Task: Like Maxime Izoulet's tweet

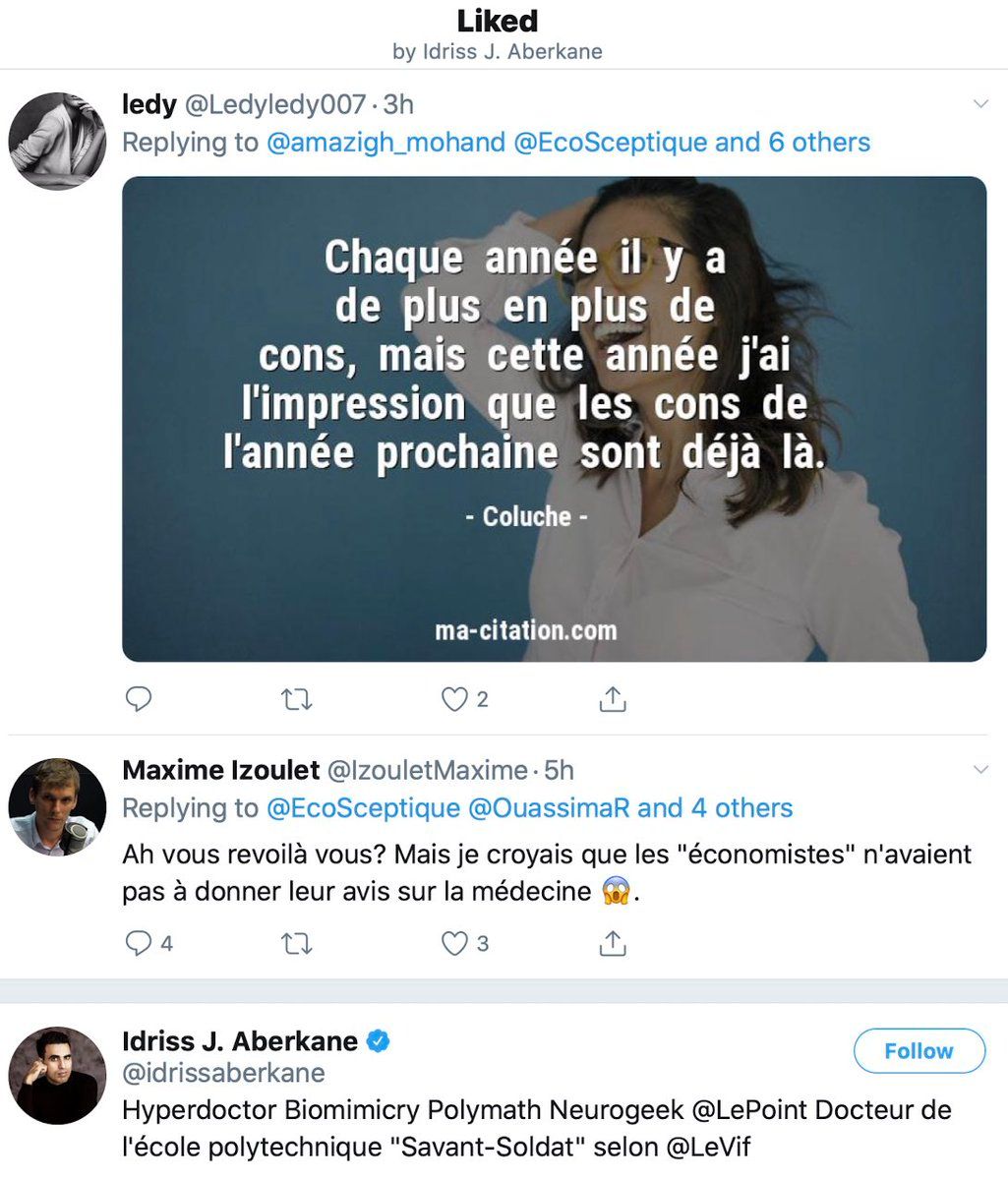Action: (453, 943)
